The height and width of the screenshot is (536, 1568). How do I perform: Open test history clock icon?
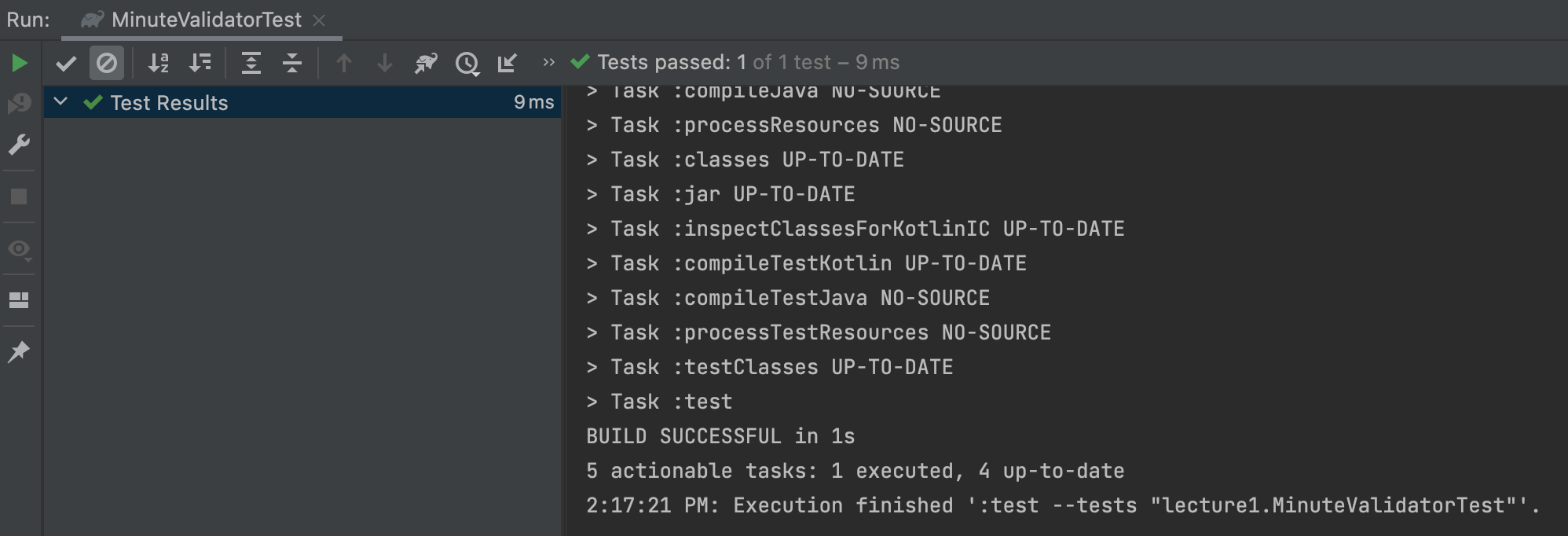467,63
